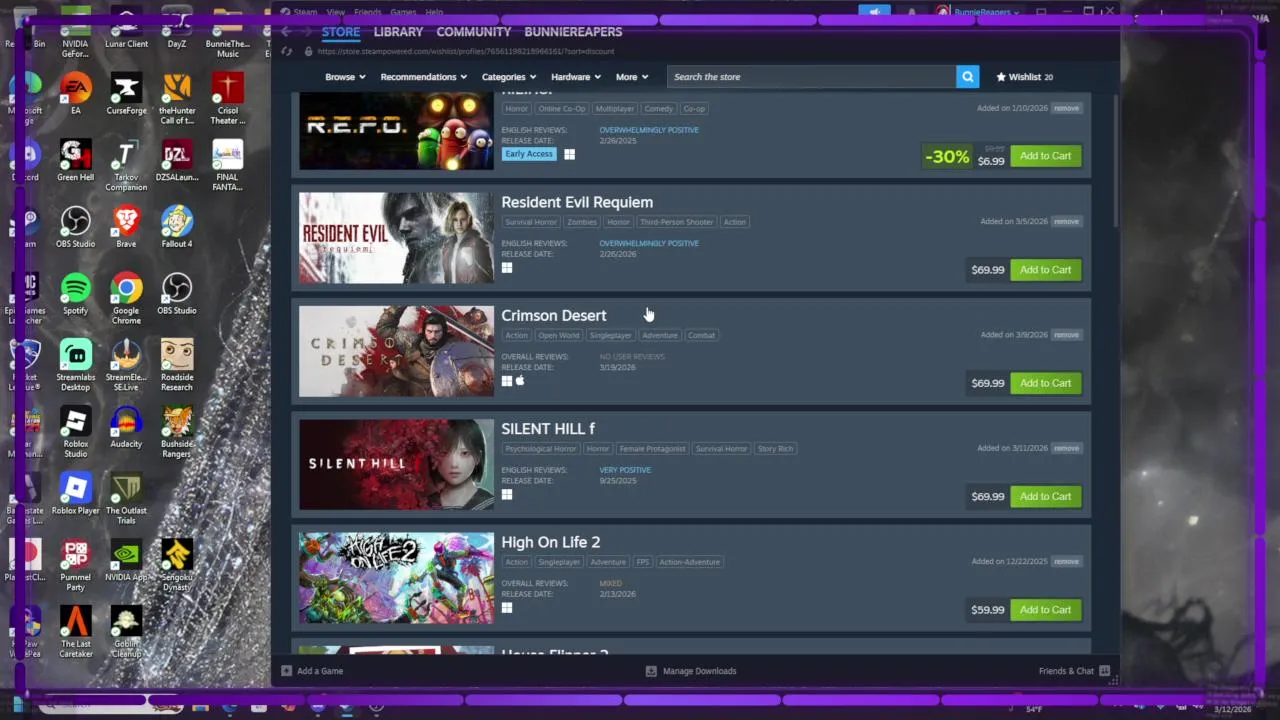Open the Brave browser shortcut
The image size is (1280, 720).
coord(126,227)
